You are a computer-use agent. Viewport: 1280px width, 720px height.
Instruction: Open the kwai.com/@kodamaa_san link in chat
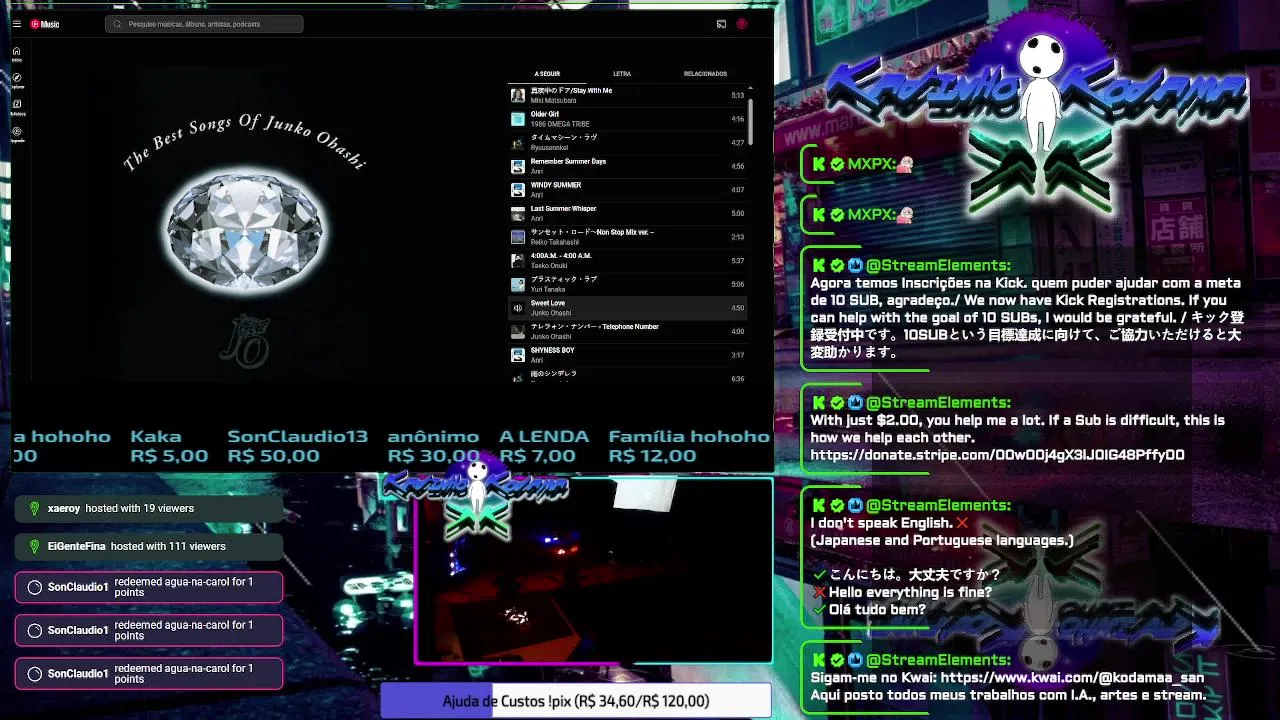pos(1074,678)
